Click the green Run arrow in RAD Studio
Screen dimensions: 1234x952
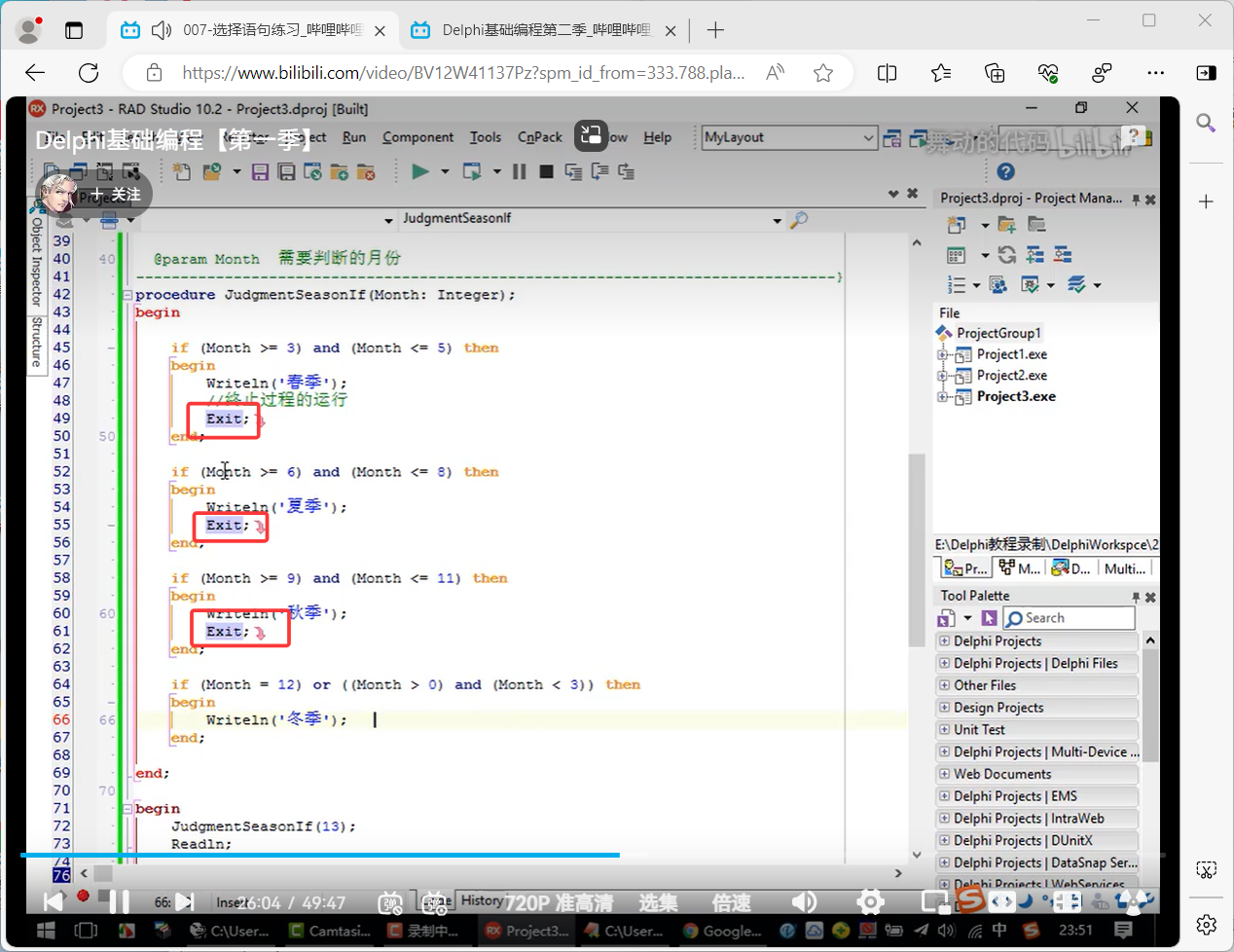pos(419,171)
